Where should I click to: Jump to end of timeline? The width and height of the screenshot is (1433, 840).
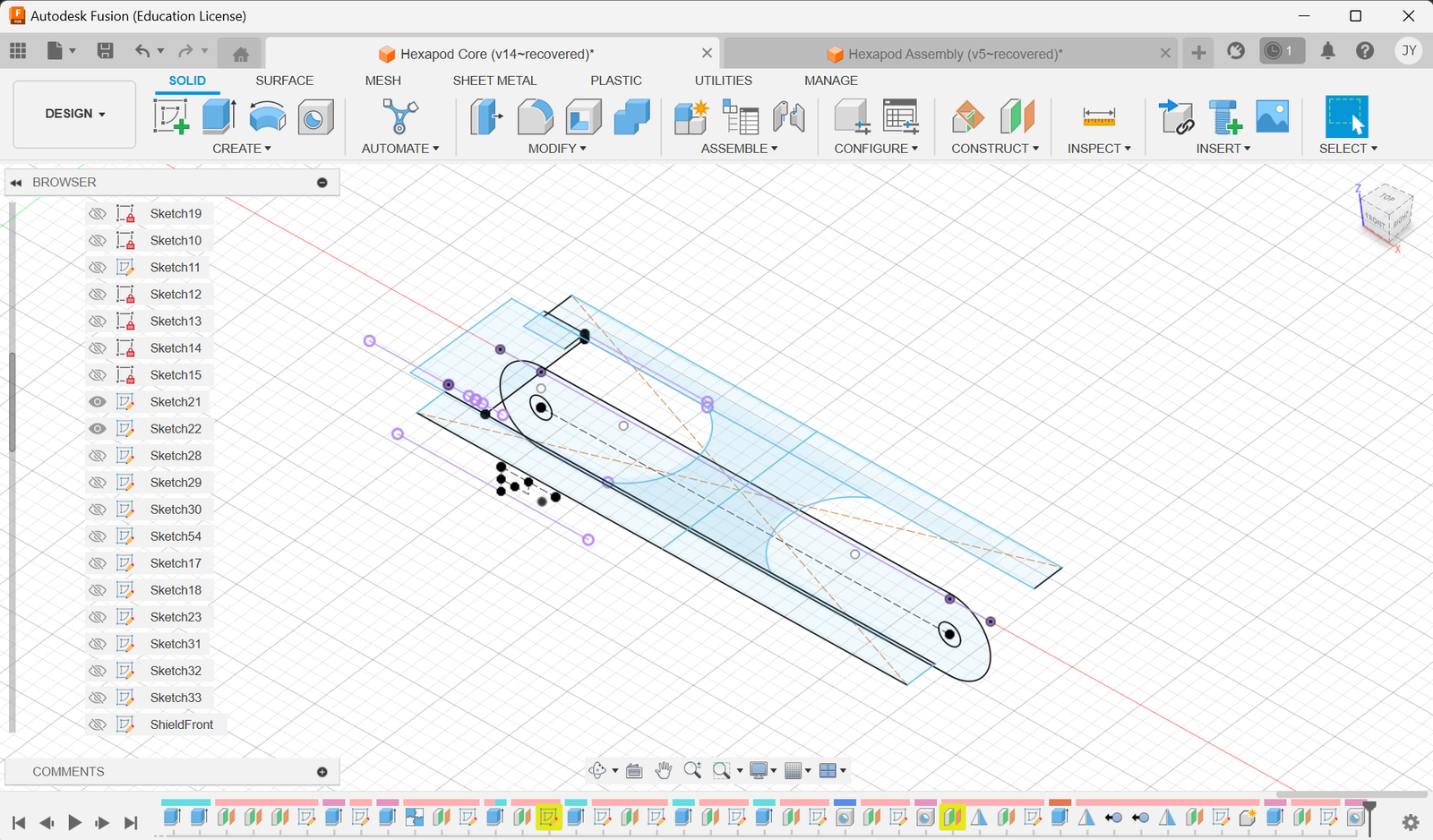(131, 822)
